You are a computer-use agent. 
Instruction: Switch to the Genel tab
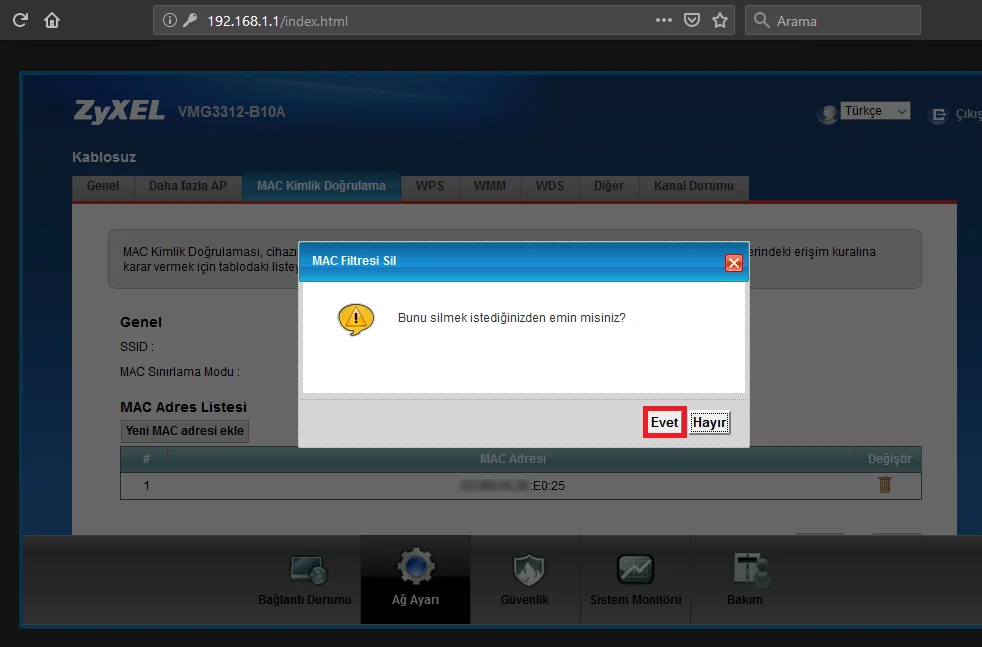tap(103, 186)
